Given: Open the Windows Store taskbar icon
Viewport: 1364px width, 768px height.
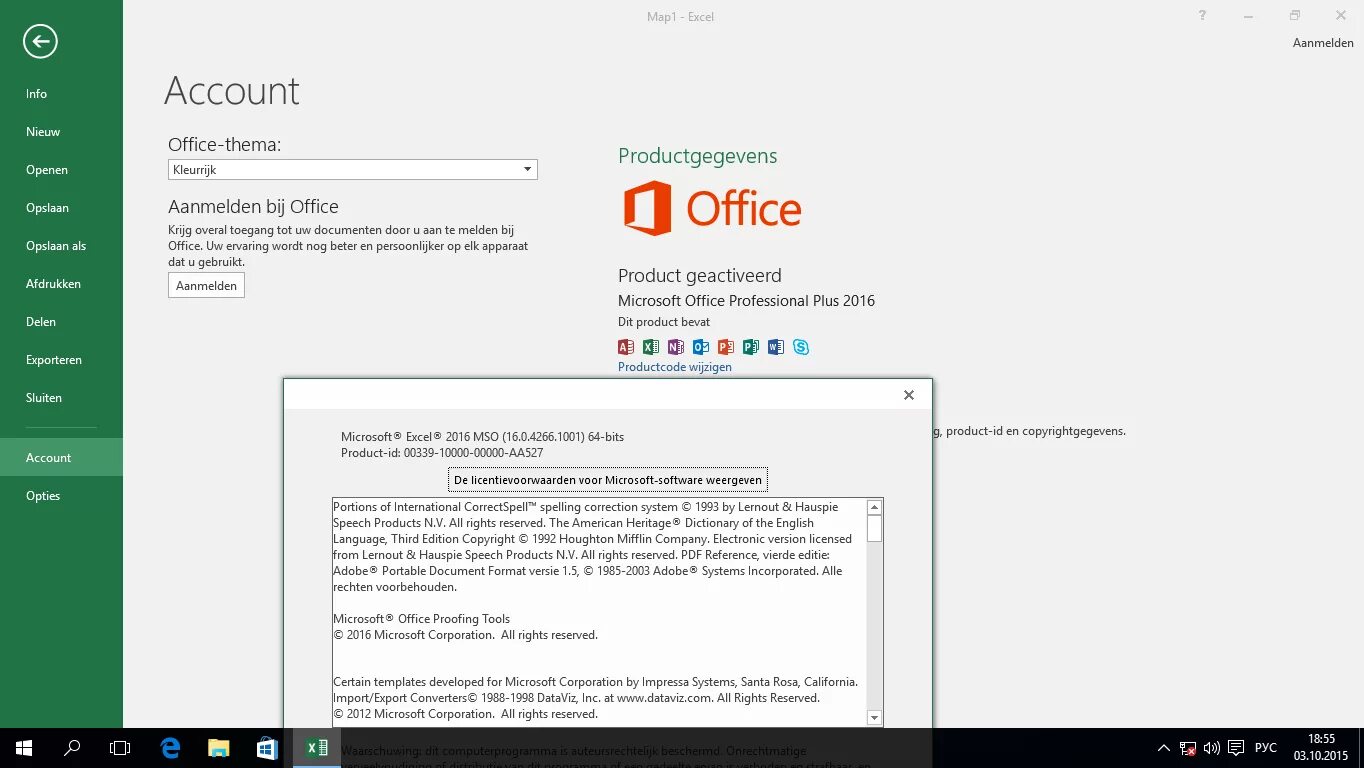Looking at the screenshot, I should click(267, 748).
